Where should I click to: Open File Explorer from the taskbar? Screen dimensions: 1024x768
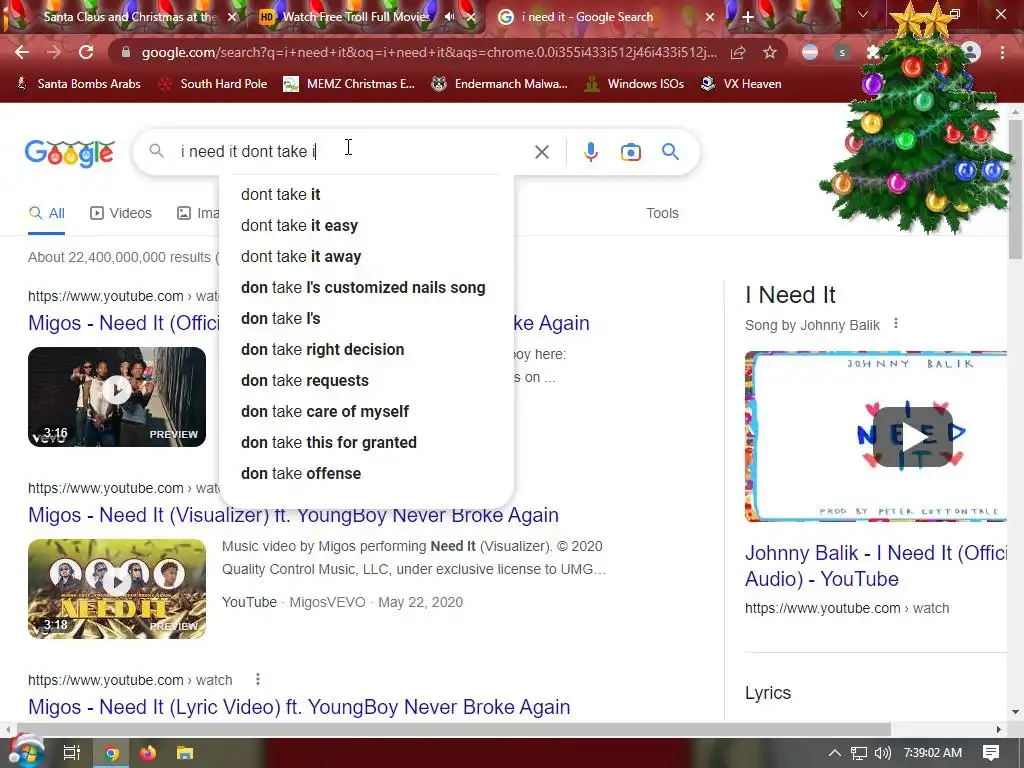click(x=185, y=753)
